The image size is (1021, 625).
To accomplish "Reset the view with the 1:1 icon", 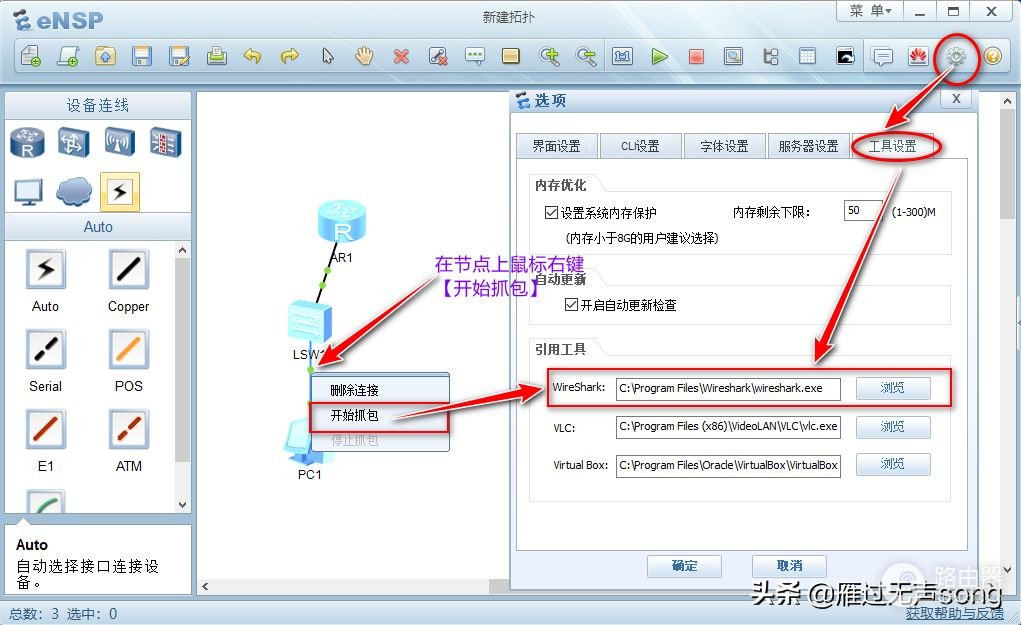I will [x=622, y=57].
